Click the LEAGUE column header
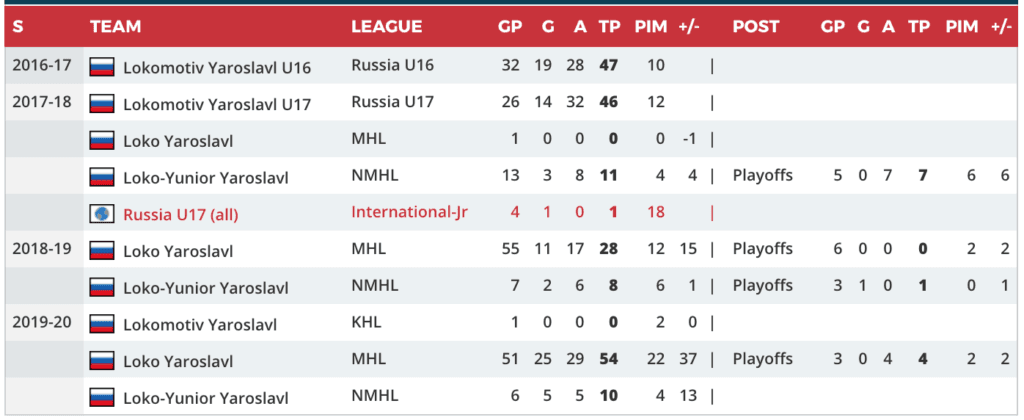This screenshot has width=1024, height=420. pos(386,27)
